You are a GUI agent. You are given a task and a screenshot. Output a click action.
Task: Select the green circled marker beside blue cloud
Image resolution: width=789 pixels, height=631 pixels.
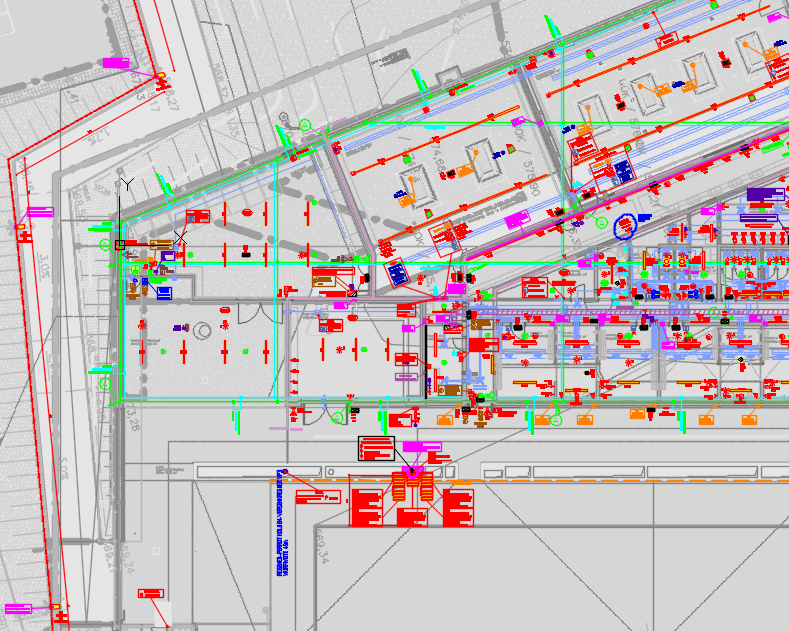pos(601,222)
